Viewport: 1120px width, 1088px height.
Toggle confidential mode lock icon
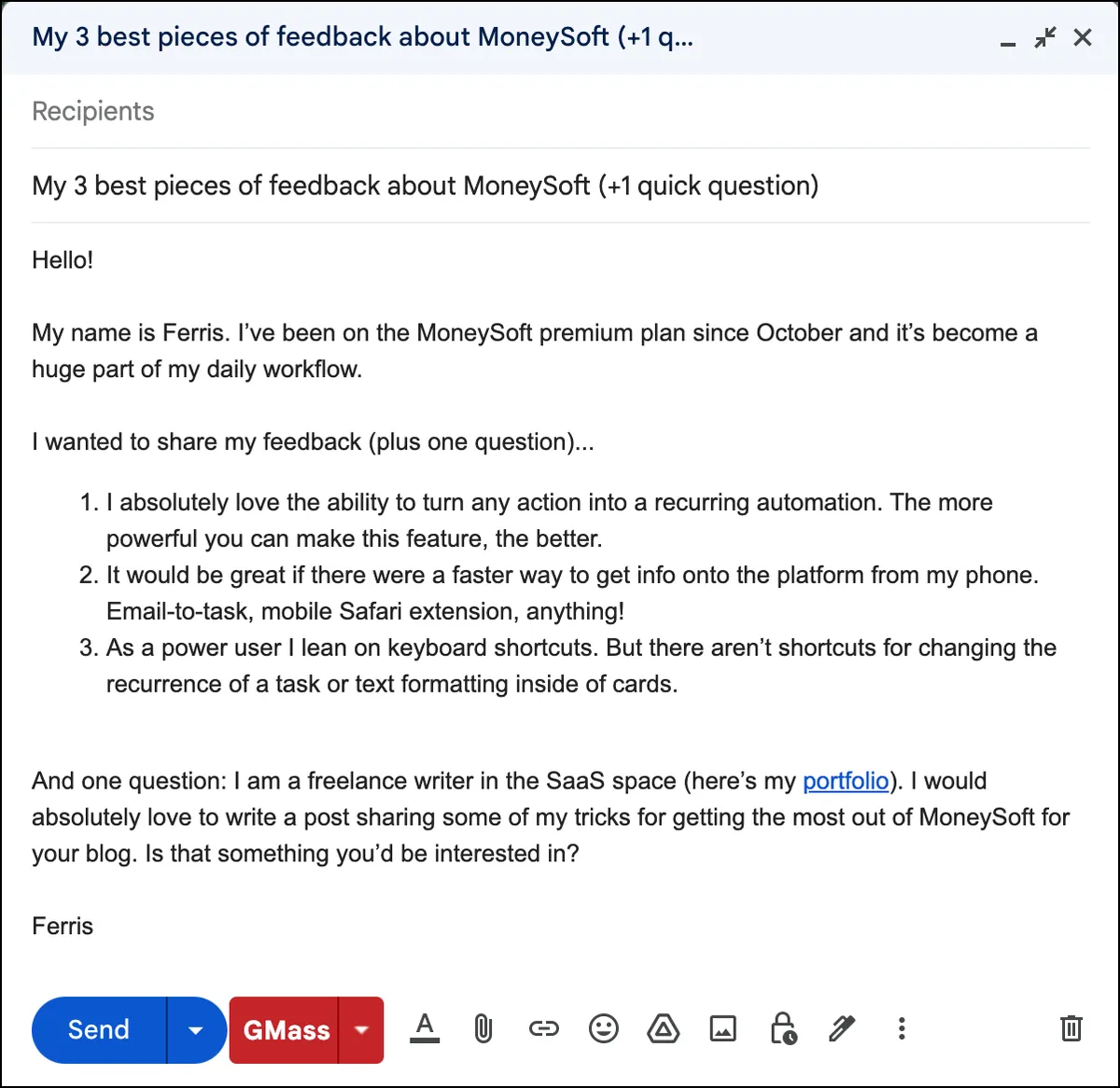(782, 1029)
